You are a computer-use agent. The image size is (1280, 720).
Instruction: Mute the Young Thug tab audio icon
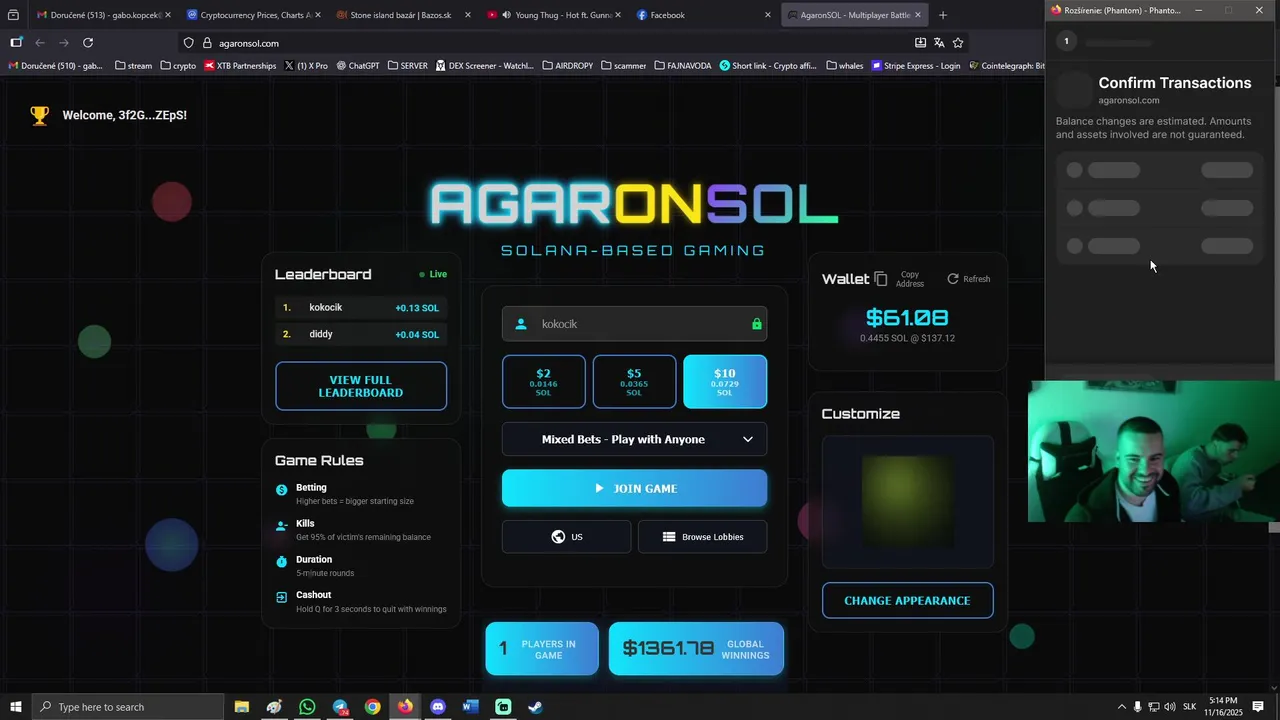coord(507,15)
